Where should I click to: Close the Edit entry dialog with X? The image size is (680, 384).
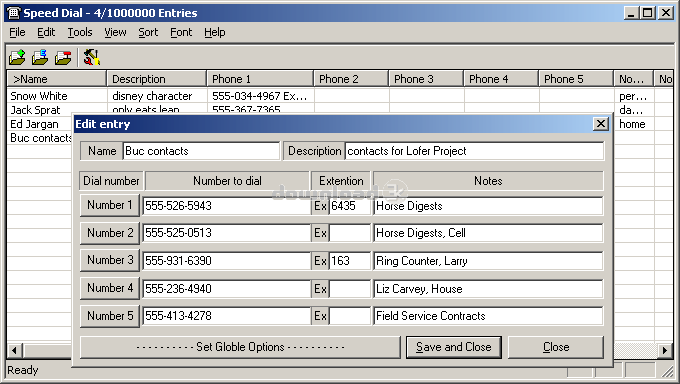point(601,124)
